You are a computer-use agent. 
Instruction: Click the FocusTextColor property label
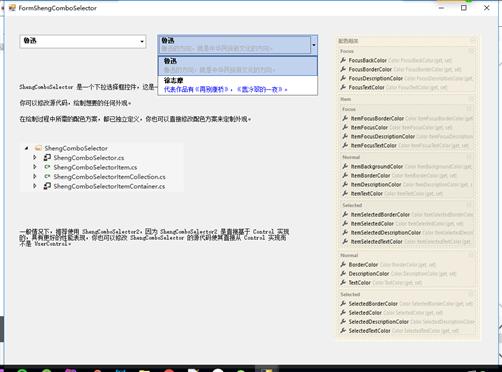pos(366,87)
